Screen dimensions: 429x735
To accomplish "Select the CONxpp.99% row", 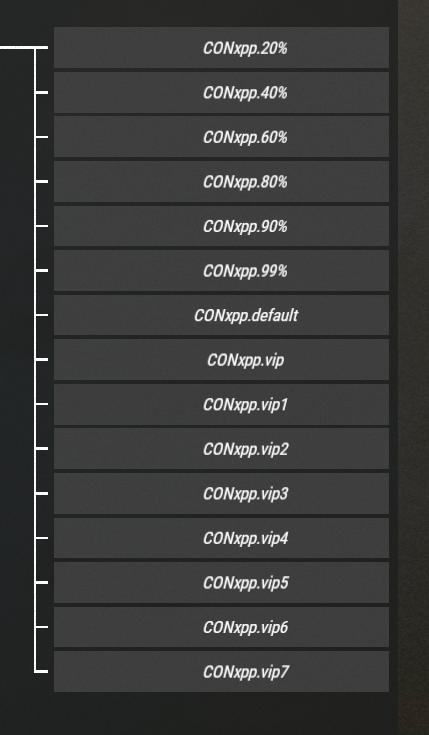I will pos(221,270).
